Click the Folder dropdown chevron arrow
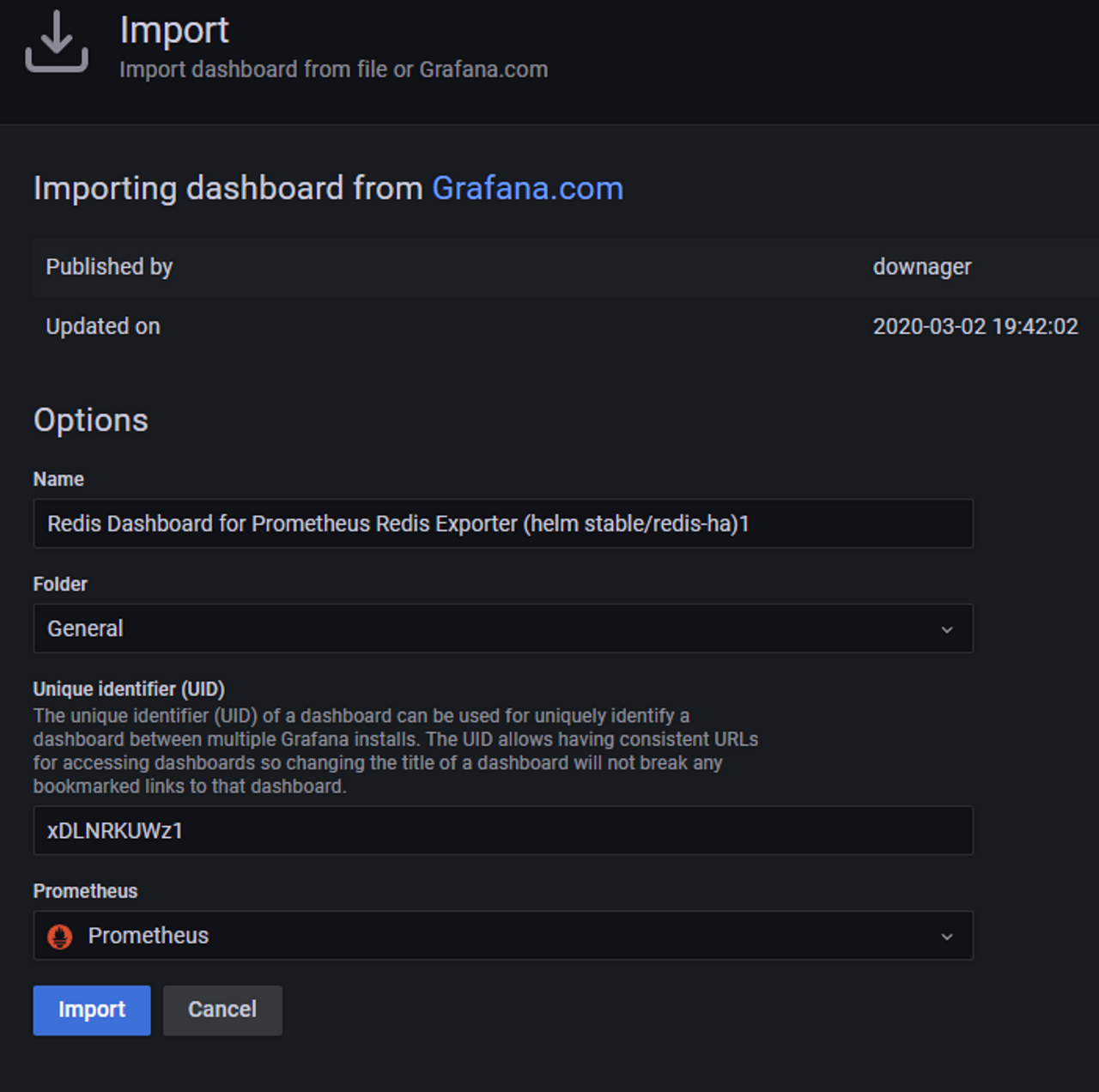Screen dimensions: 1099x1092 (x=947, y=629)
